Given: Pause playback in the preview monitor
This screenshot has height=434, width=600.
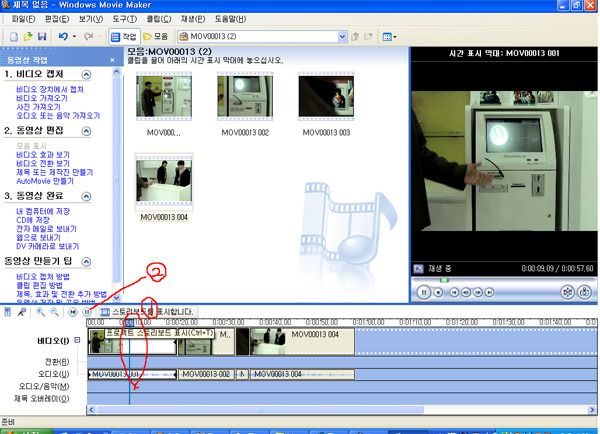Looking at the screenshot, I should click(x=424, y=293).
